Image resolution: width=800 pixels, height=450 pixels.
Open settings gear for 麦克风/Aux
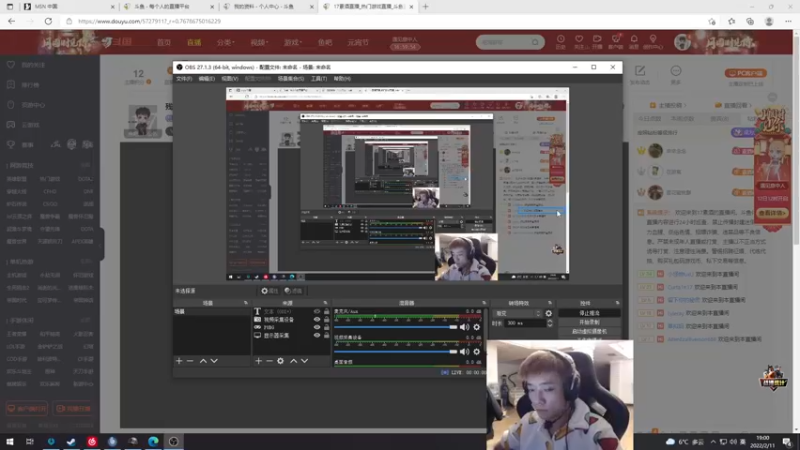[477, 327]
